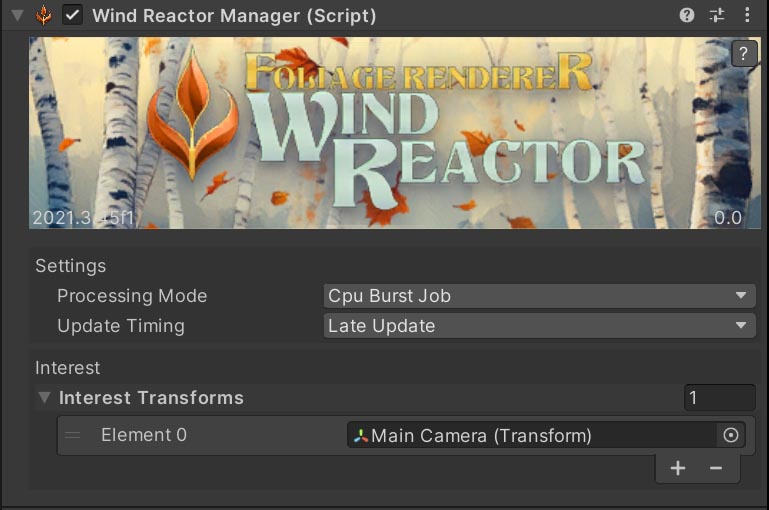Collapse the Wind Reactor Manager component foldout
Viewport: 769px width, 510px height.
17,15
